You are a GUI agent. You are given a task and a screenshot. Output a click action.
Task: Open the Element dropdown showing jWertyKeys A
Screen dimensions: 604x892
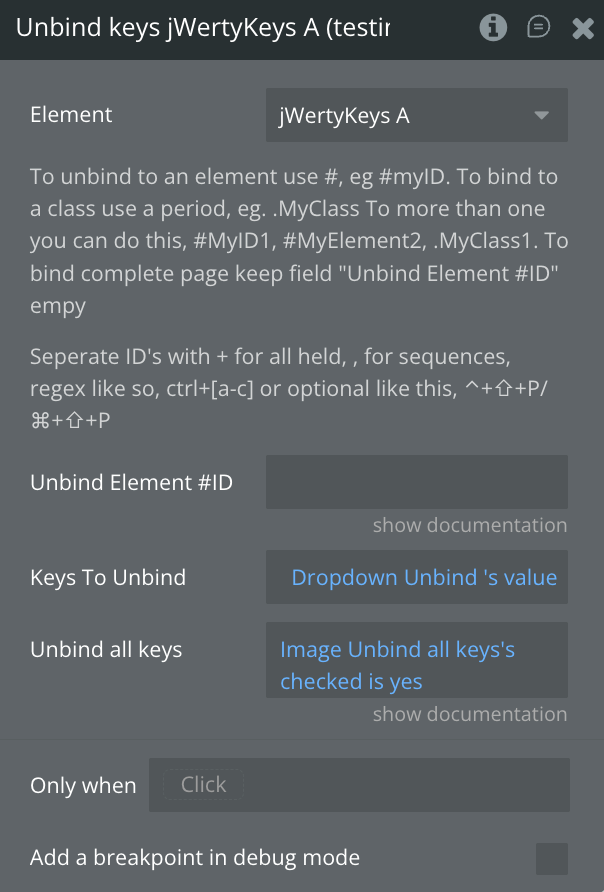pos(416,115)
